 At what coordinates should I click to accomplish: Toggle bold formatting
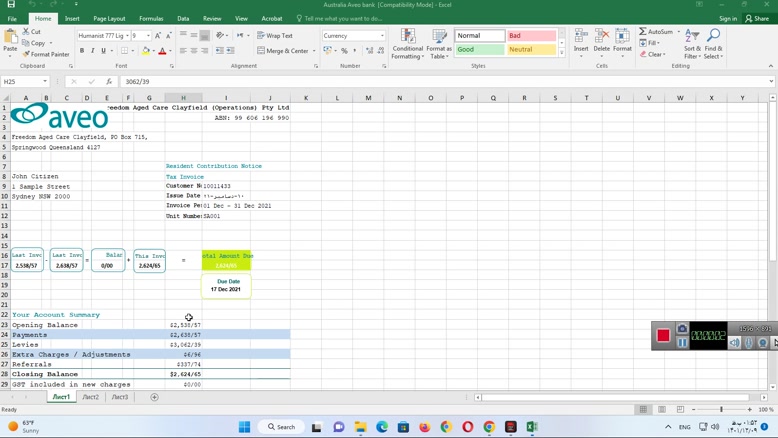pyautogui.click(x=82, y=51)
